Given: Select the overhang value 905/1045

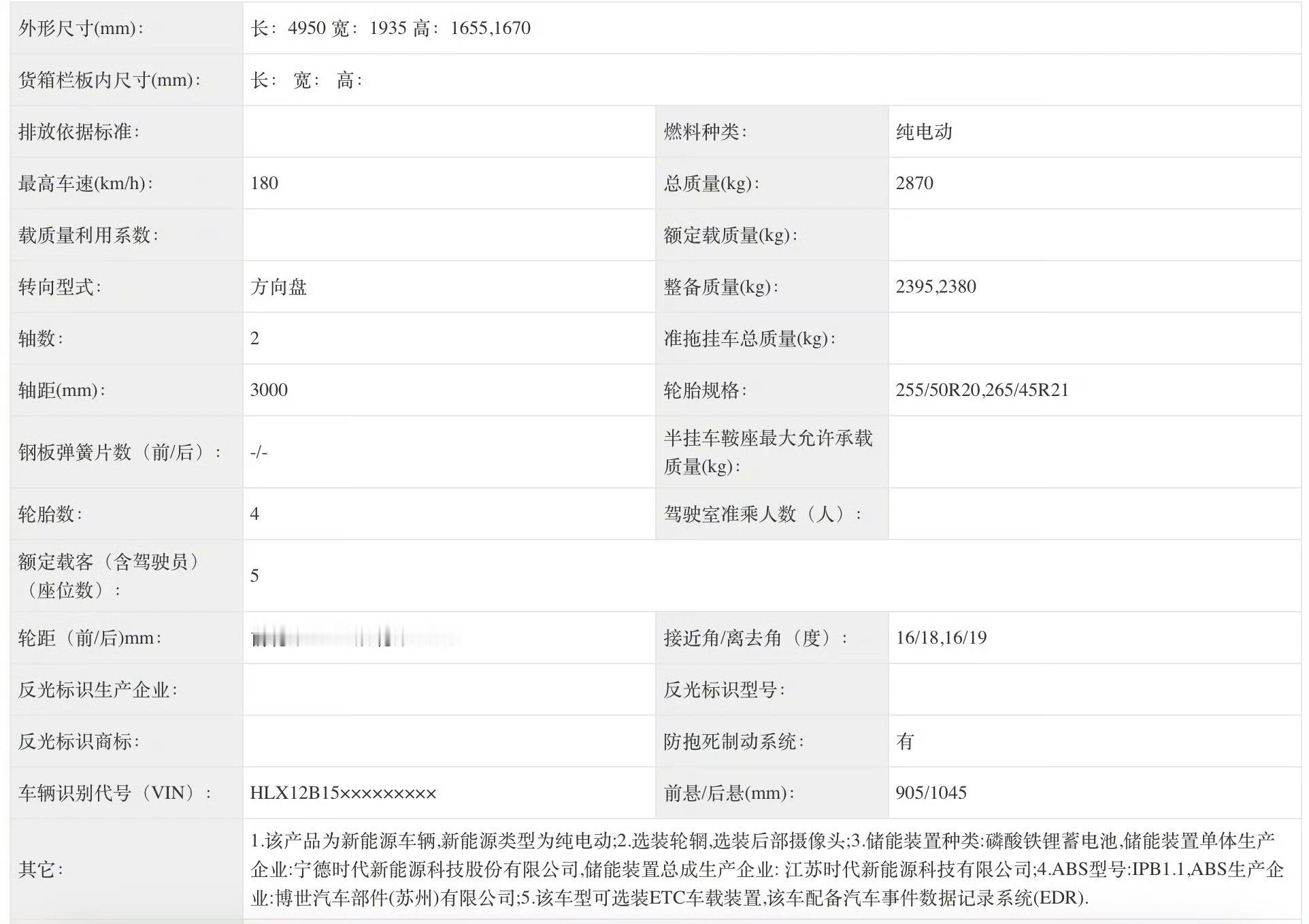Looking at the screenshot, I should [x=931, y=793].
